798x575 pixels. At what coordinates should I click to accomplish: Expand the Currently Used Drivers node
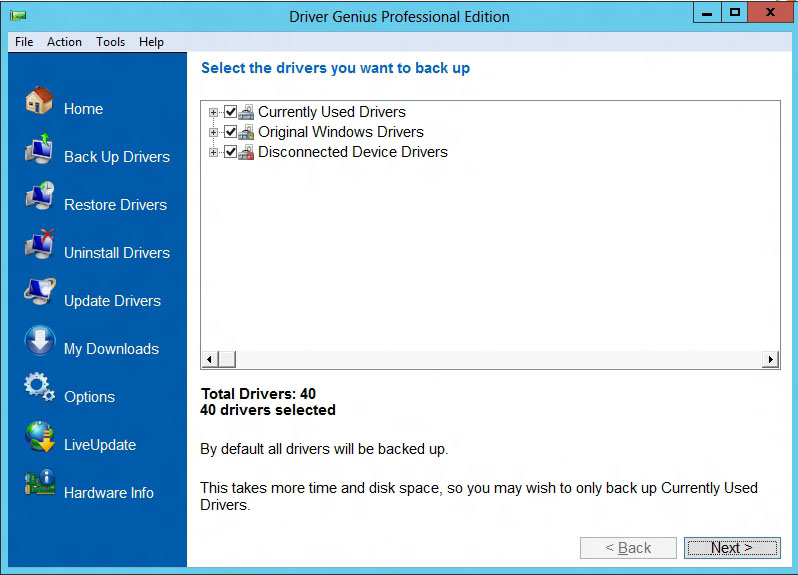click(x=213, y=112)
